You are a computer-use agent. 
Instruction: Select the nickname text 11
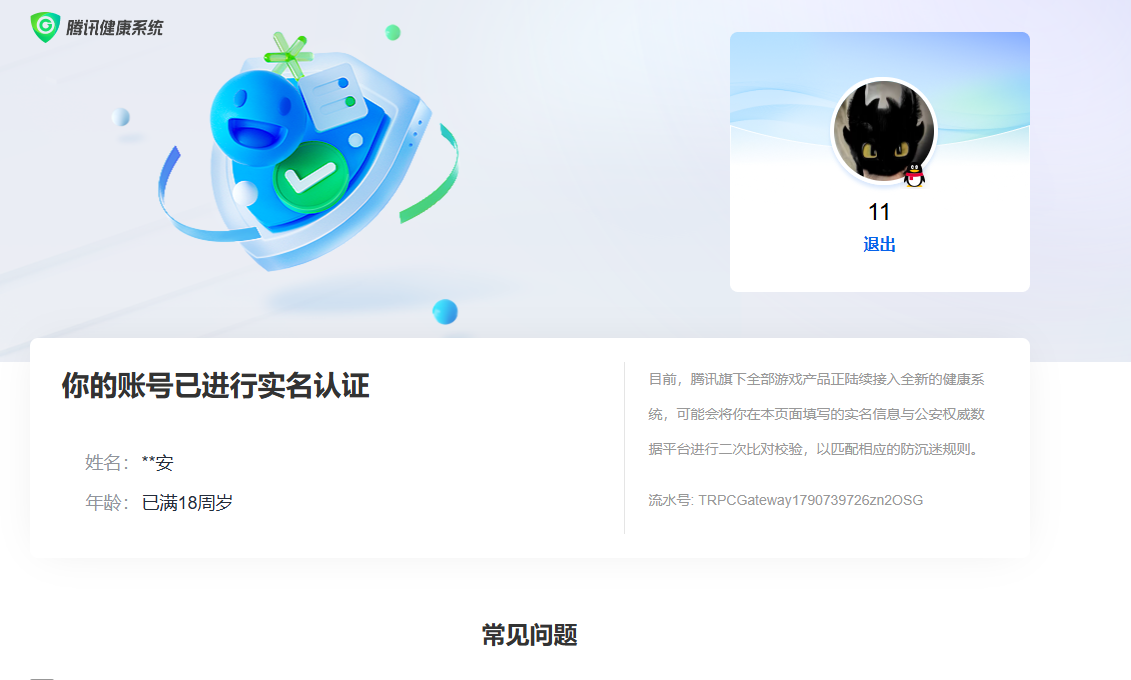tap(879, 212)
